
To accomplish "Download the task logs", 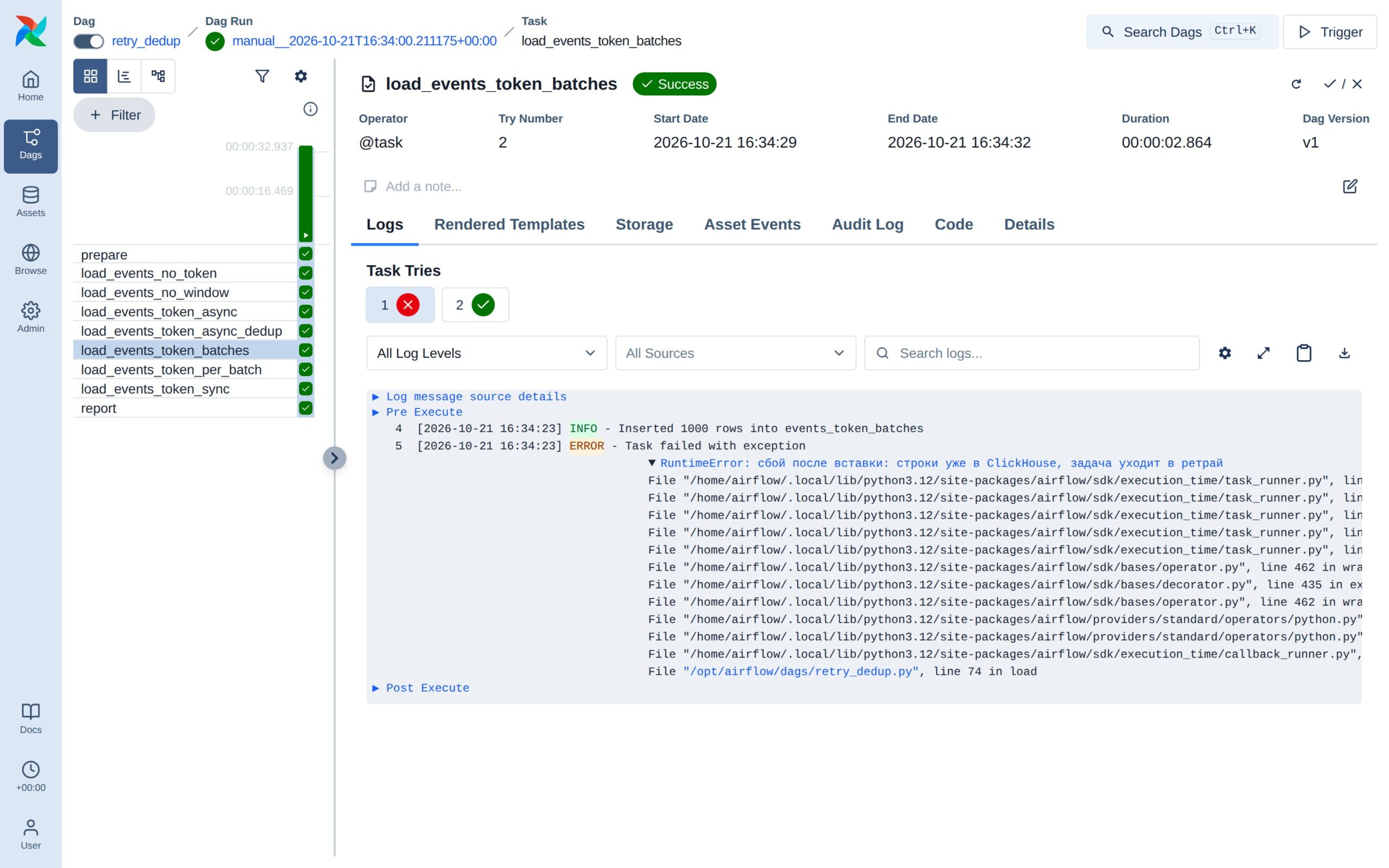I will click(x=1344, y=353).
